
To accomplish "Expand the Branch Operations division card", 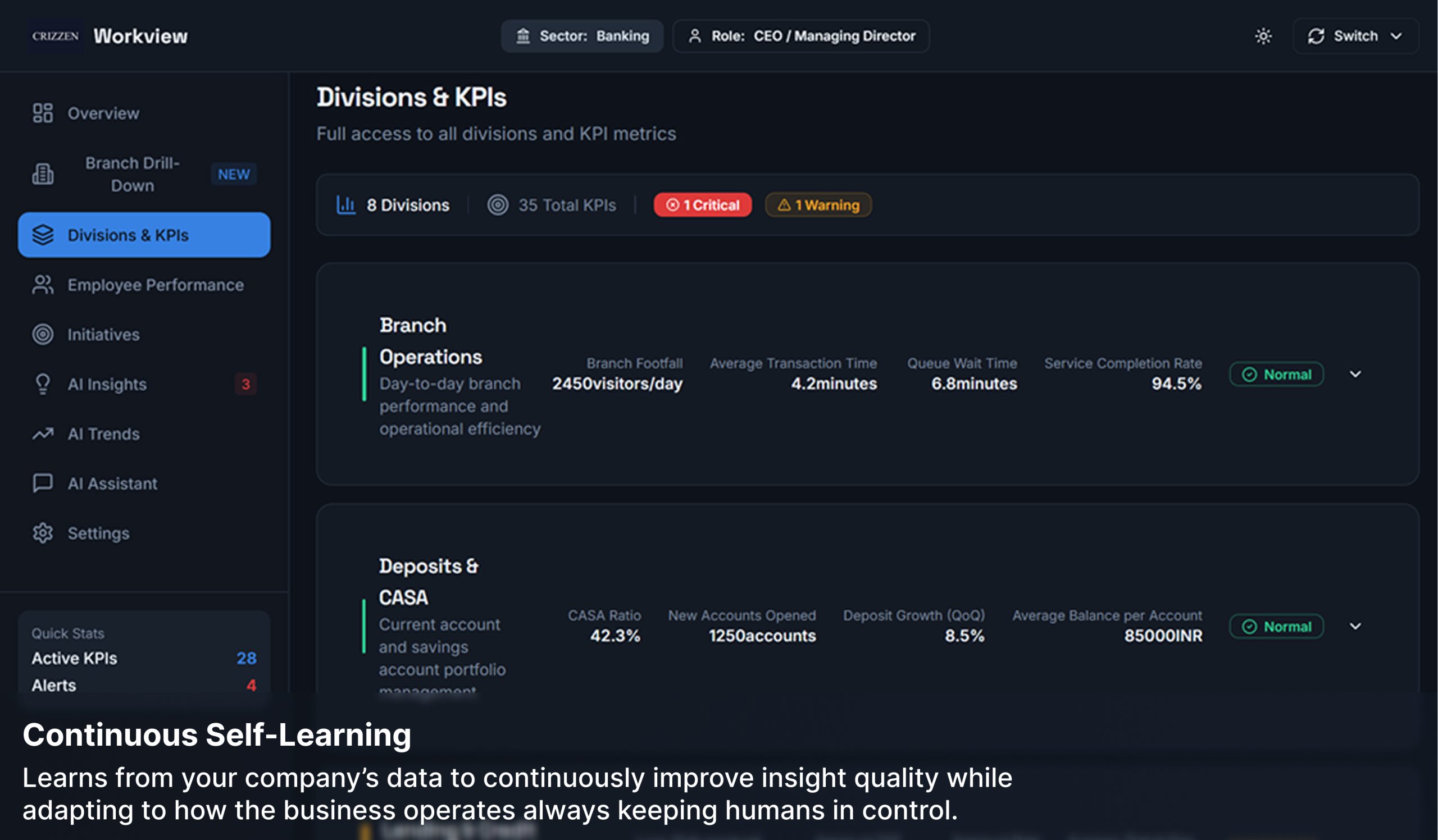I will pos(1355,374).
